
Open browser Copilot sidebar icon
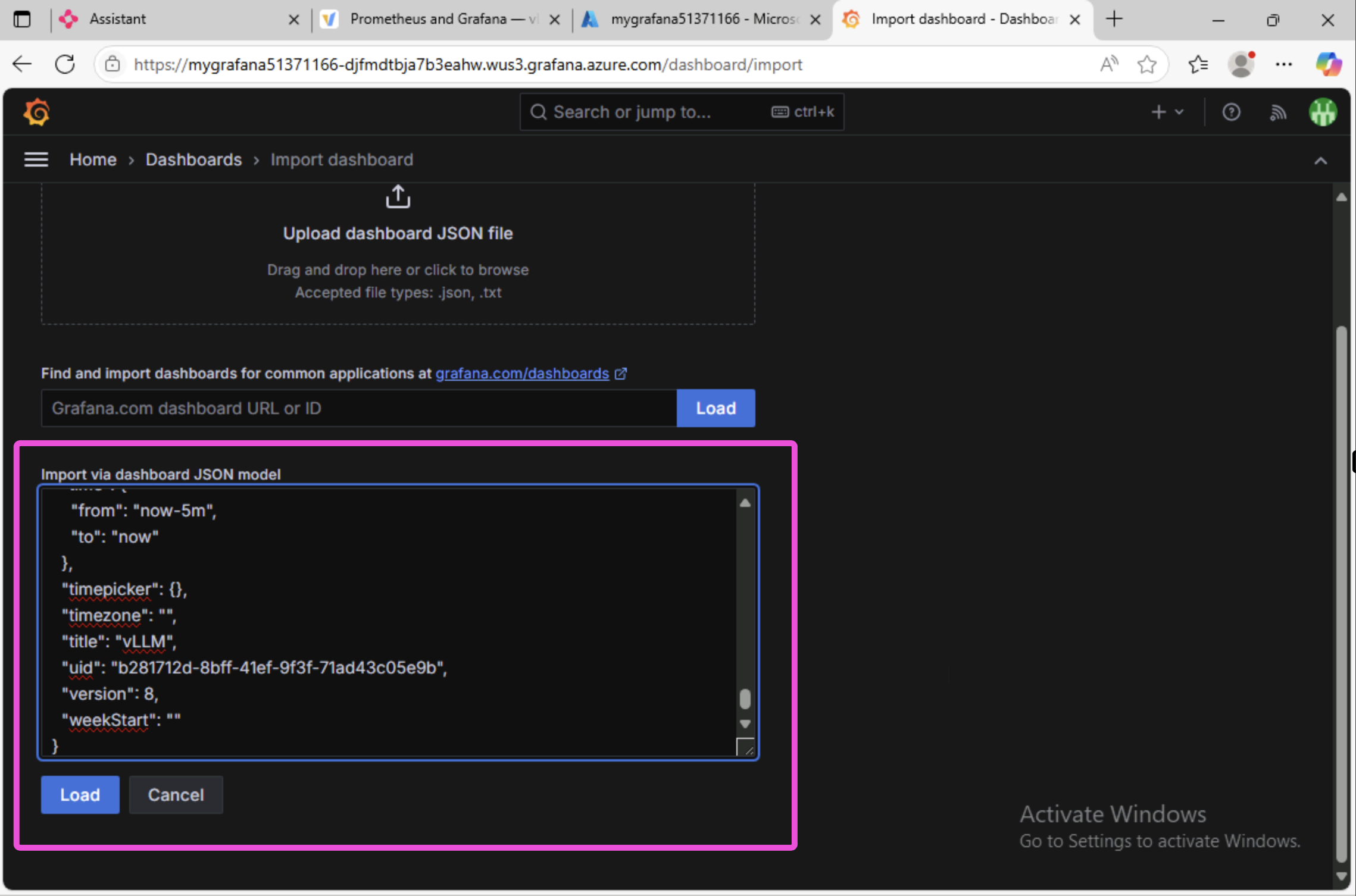pos(1329,64)
